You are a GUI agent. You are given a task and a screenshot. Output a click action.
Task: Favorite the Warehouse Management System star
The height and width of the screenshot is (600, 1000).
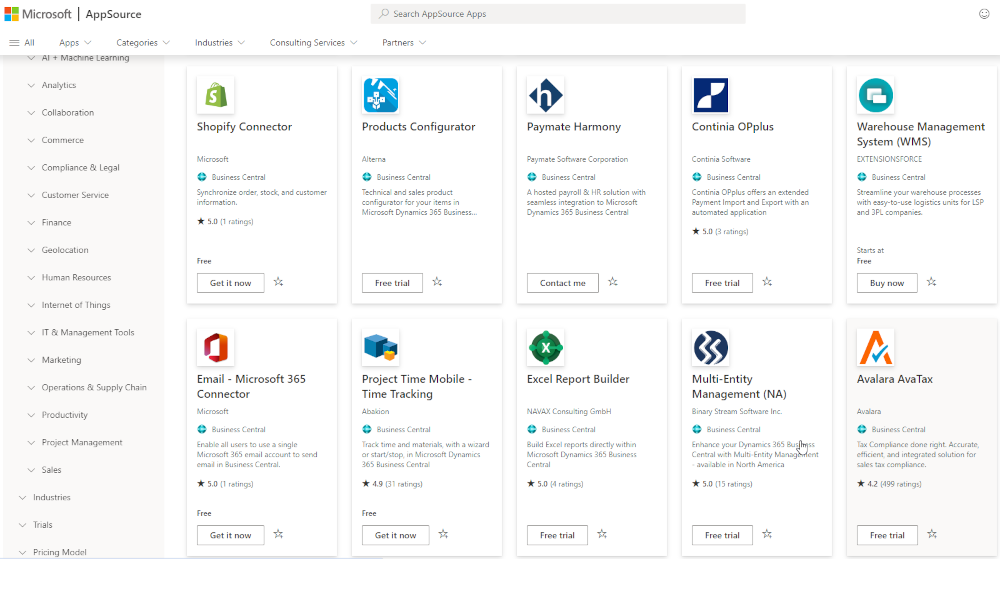[932, 282]
